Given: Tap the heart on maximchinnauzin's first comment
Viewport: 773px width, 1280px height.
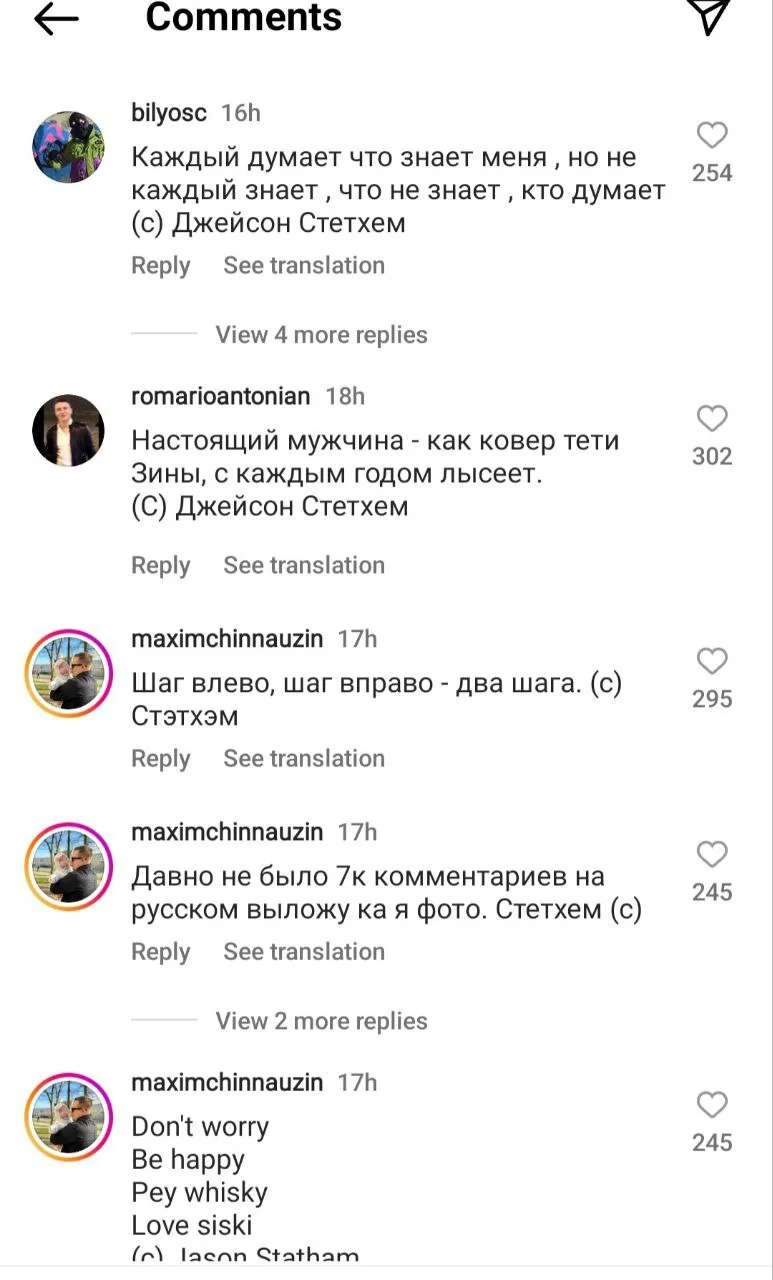Looking at the screenshot, I should [711, 660].
